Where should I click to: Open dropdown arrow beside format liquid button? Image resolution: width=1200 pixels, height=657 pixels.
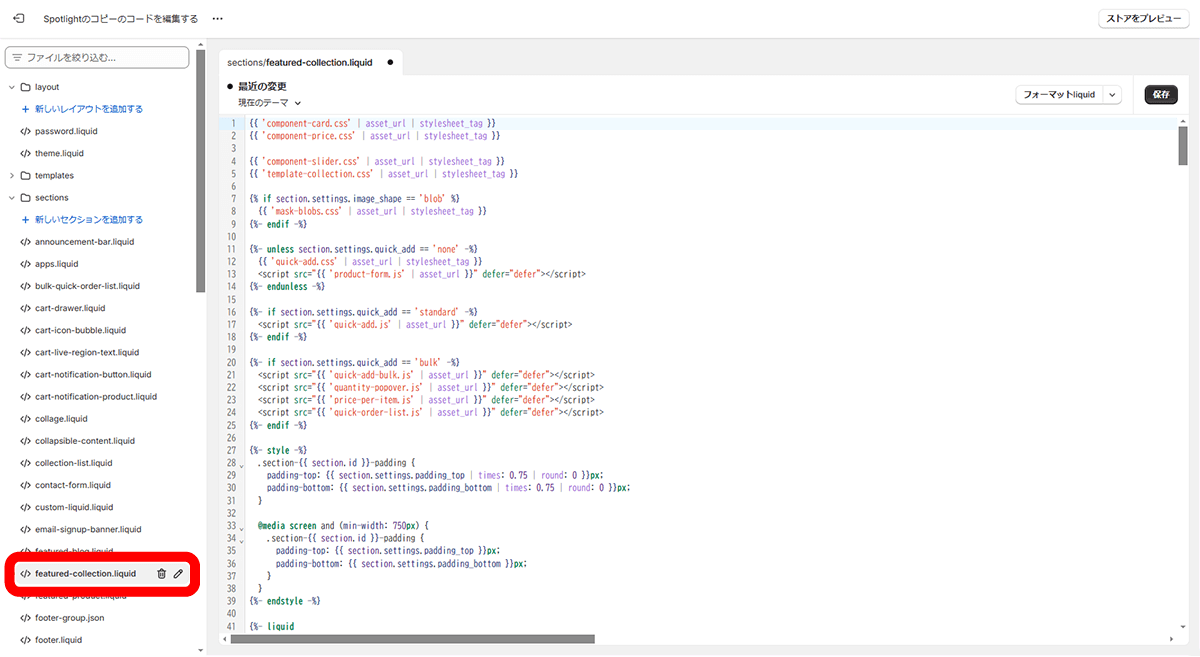pyautogui.click(x=1113, y=95)
